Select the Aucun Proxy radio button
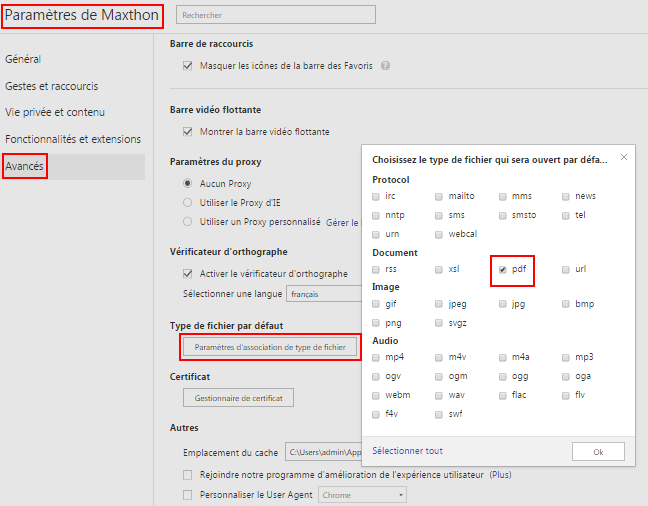The width and height of the screenshot is (648, 506). click(x=188, y=183)
